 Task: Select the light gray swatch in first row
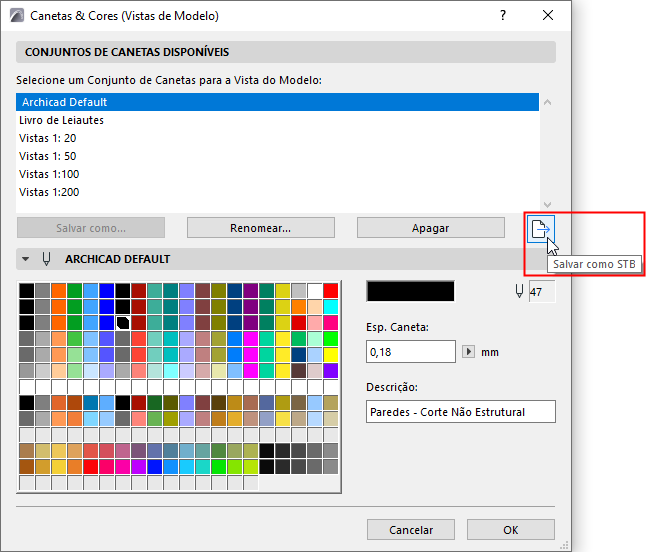pos(299,291)
